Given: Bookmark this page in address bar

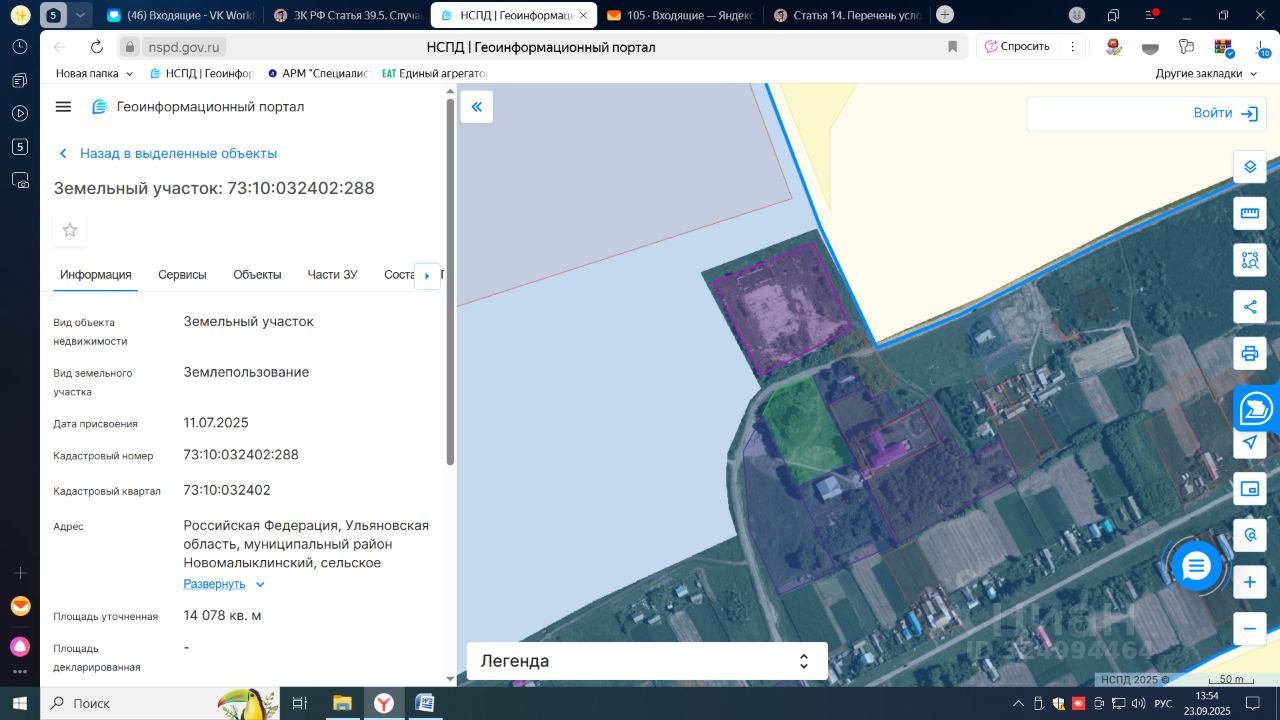Looking at the screenshot, I should click(953, 47).
